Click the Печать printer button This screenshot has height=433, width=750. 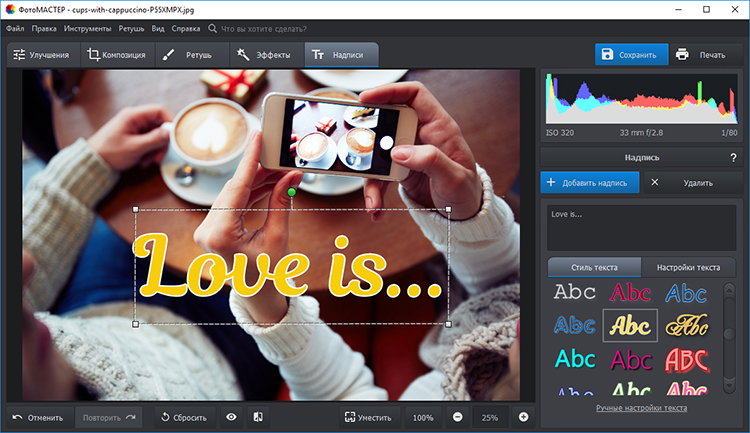(x=700, y=55)
